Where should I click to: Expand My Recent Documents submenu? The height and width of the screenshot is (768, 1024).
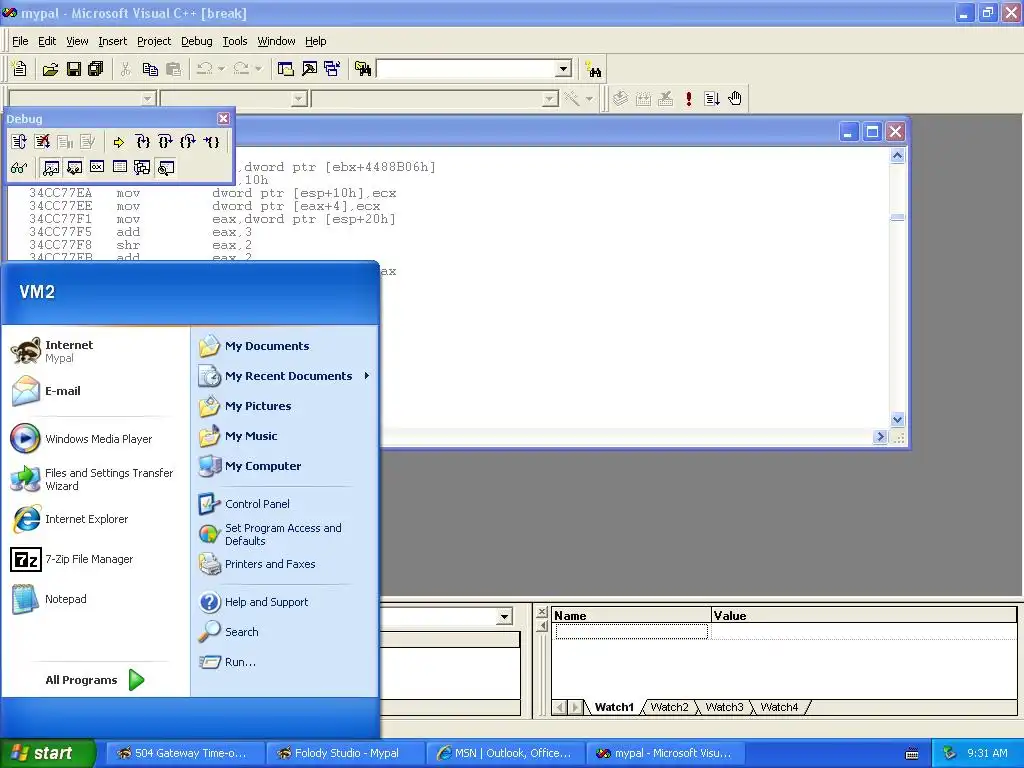click(x=283, y=376)
